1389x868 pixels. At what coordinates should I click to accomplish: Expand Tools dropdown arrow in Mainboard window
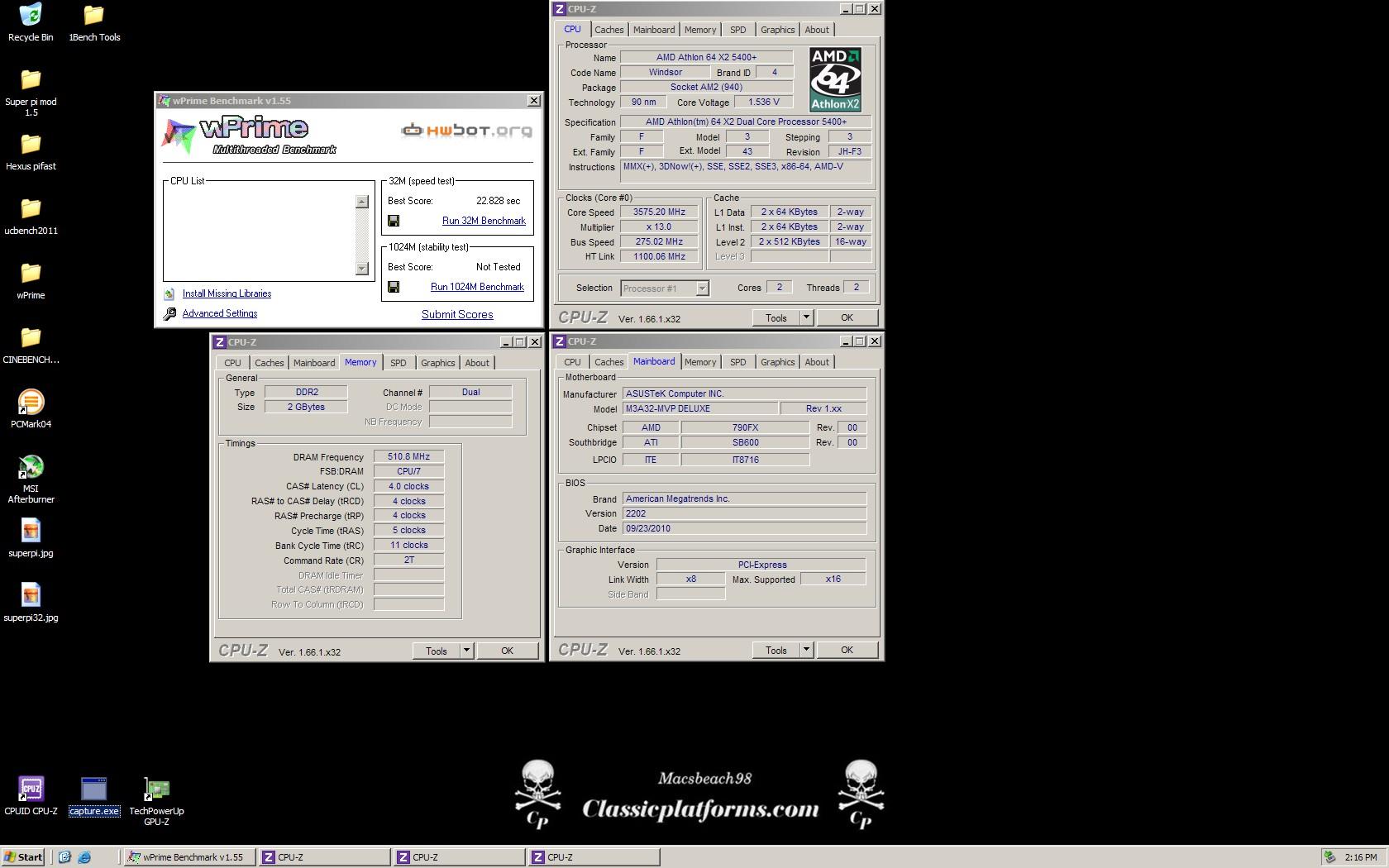(806, 650)
